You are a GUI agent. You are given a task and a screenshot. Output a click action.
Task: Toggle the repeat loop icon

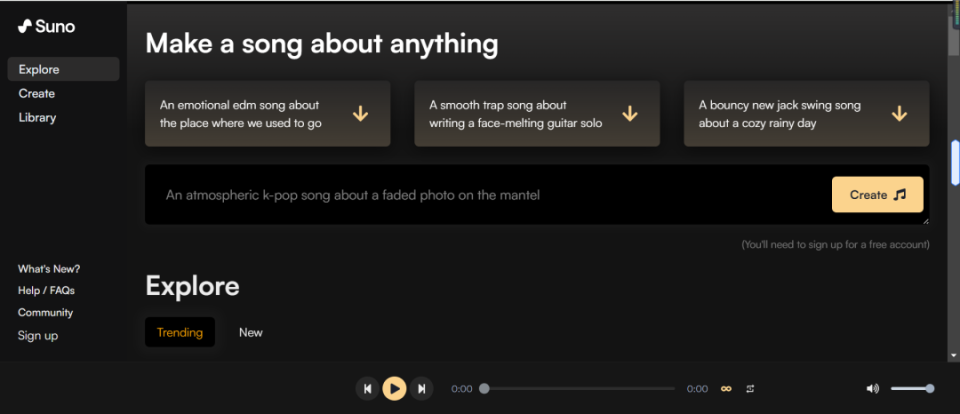click(x=749, y=388)
